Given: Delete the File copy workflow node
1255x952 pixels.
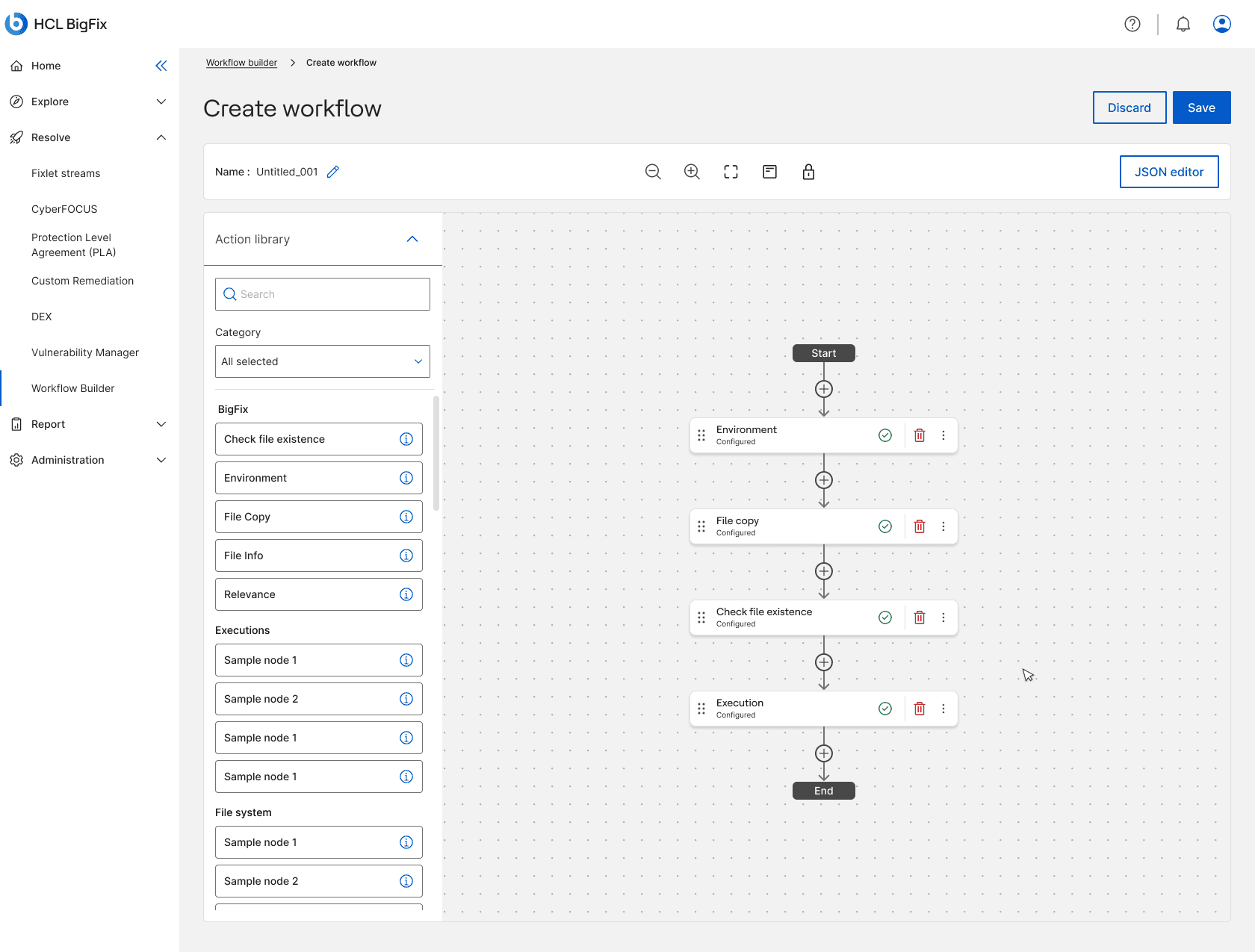Looking at the screenshot, I should click(x=920, y=526).
